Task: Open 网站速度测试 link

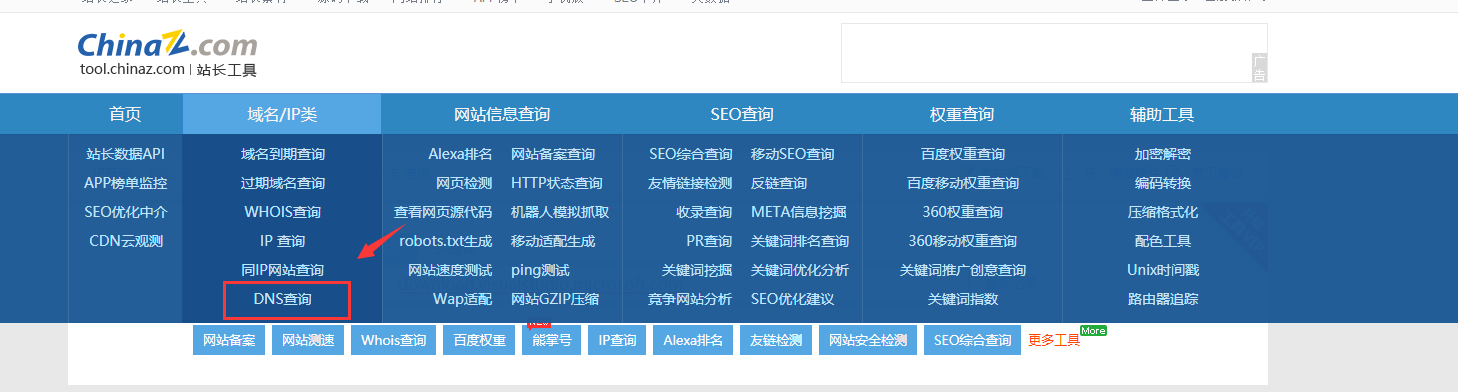Action: click(450, 270)
